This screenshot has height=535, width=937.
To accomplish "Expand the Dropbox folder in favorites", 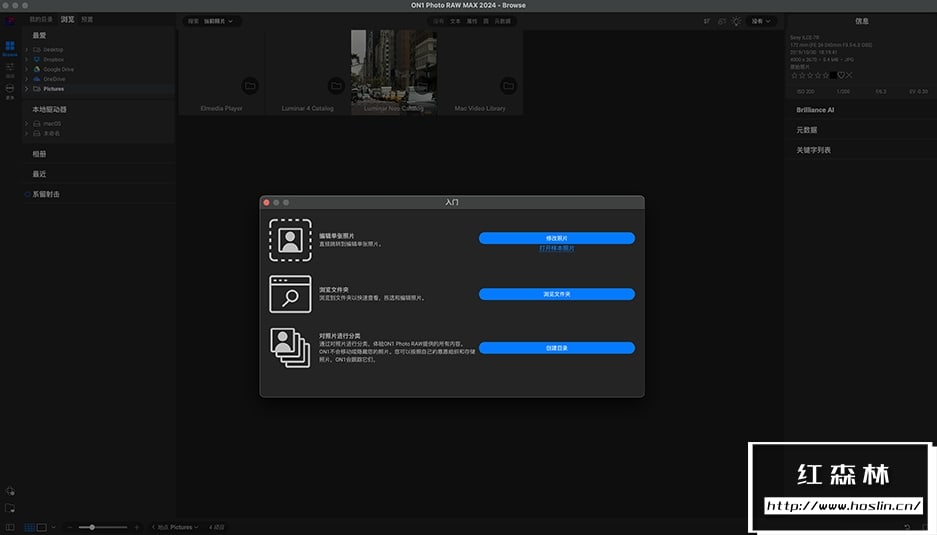I will pyautogui.click(x=27, y=59).
